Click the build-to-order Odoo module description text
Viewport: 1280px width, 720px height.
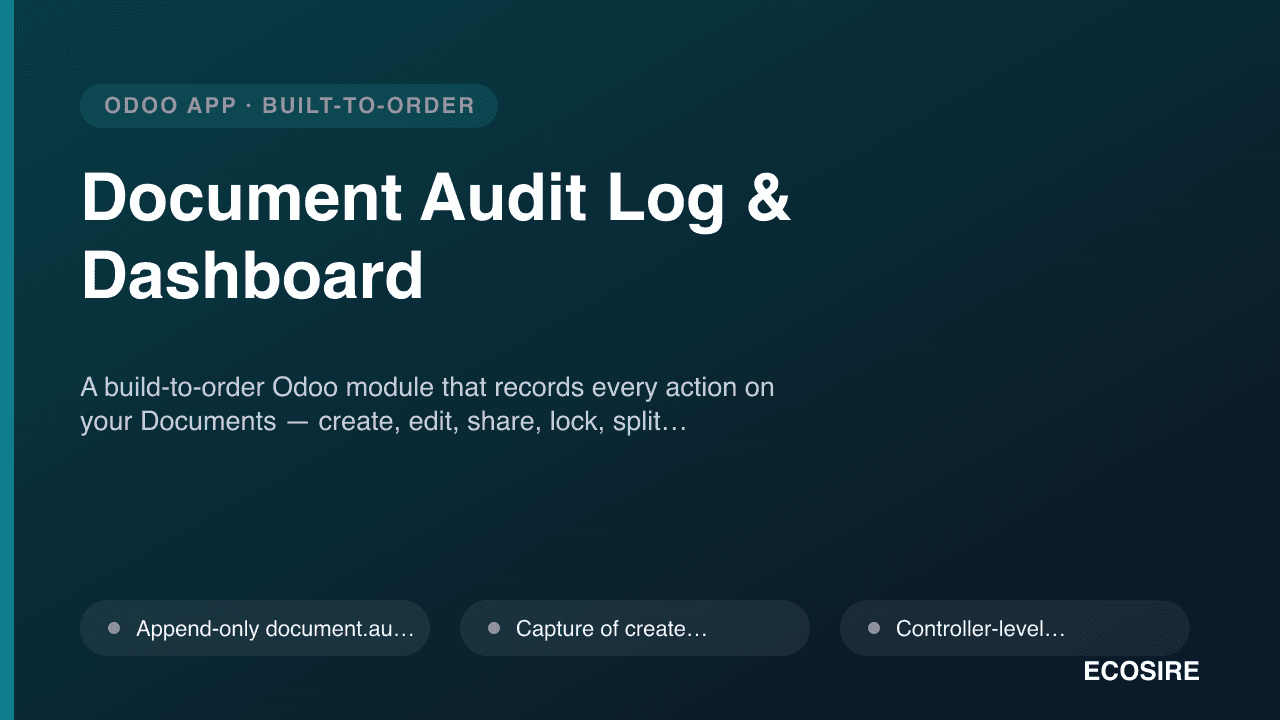point(427,404)
